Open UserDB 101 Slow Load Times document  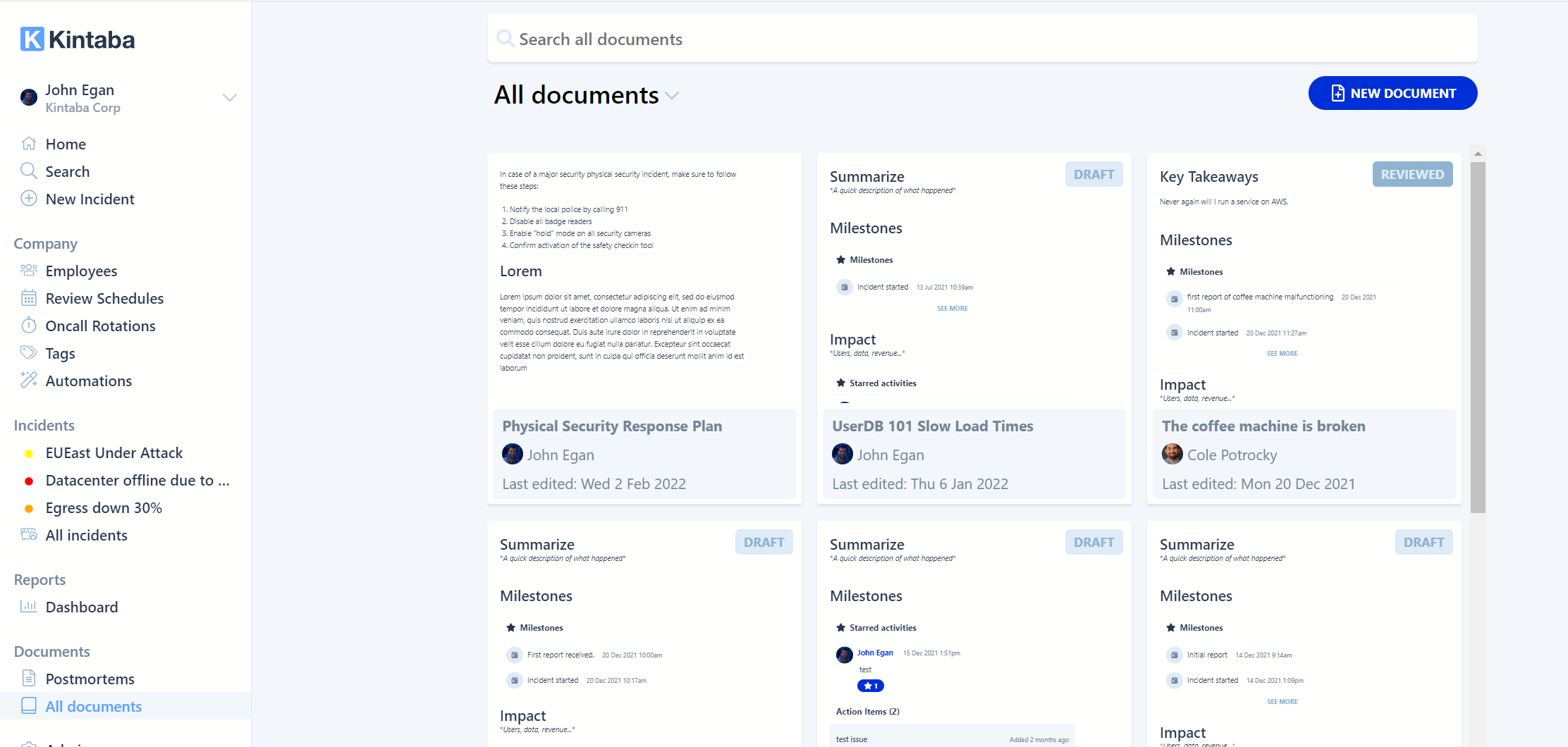click(932, 426)
